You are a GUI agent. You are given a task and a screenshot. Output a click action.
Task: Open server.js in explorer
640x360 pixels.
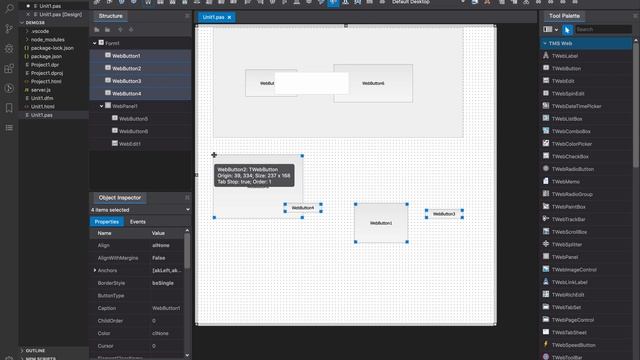(41, 90)
